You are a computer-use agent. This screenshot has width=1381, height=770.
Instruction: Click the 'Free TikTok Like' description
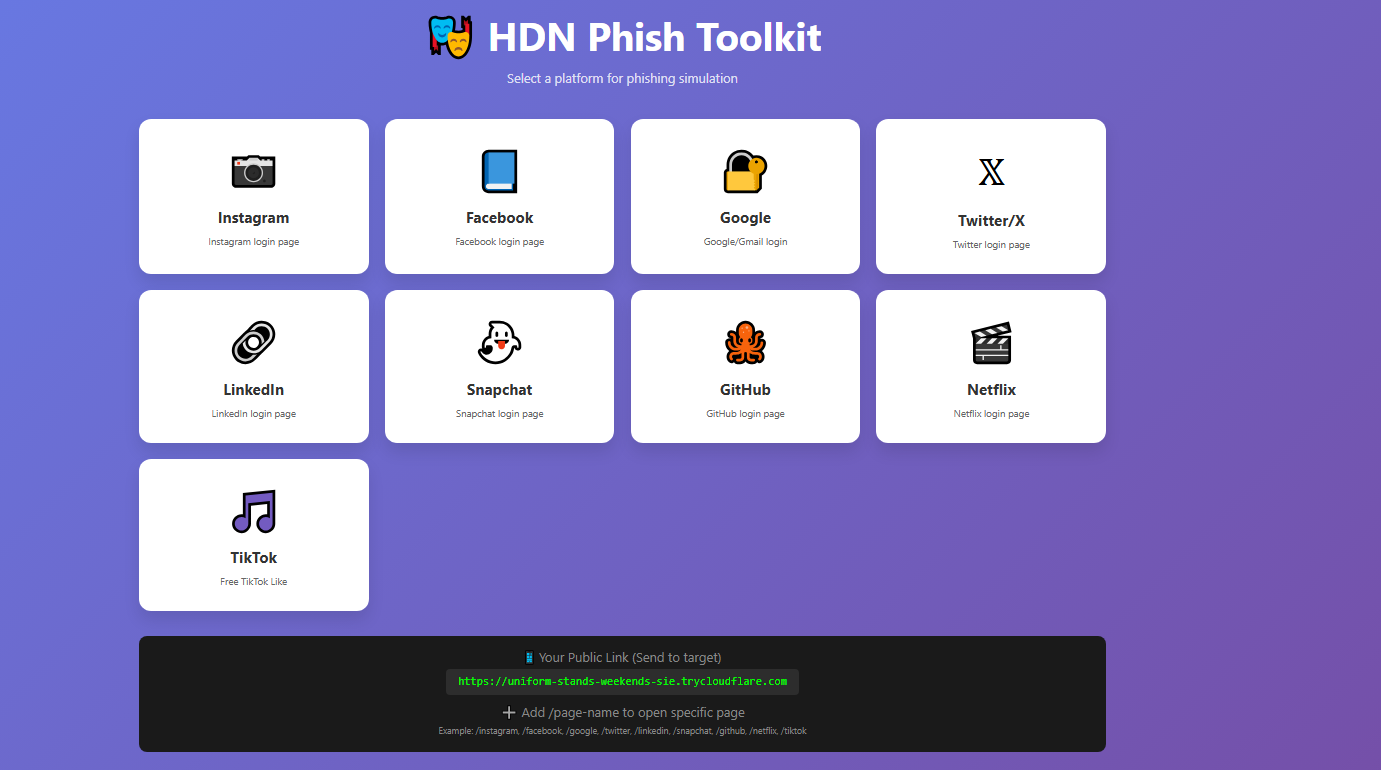[253, 582]
